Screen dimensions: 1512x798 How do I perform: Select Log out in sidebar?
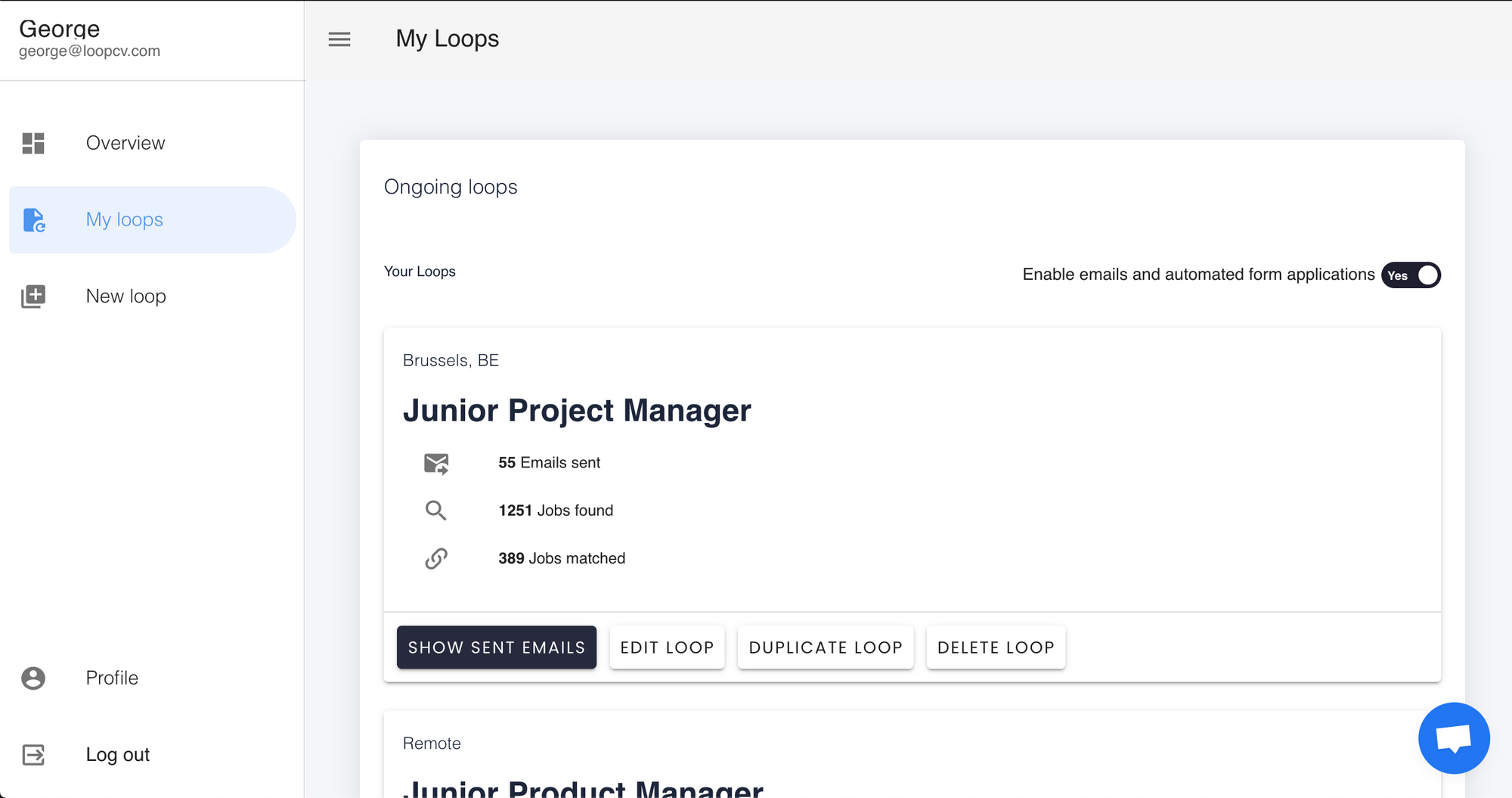point(153,755)
